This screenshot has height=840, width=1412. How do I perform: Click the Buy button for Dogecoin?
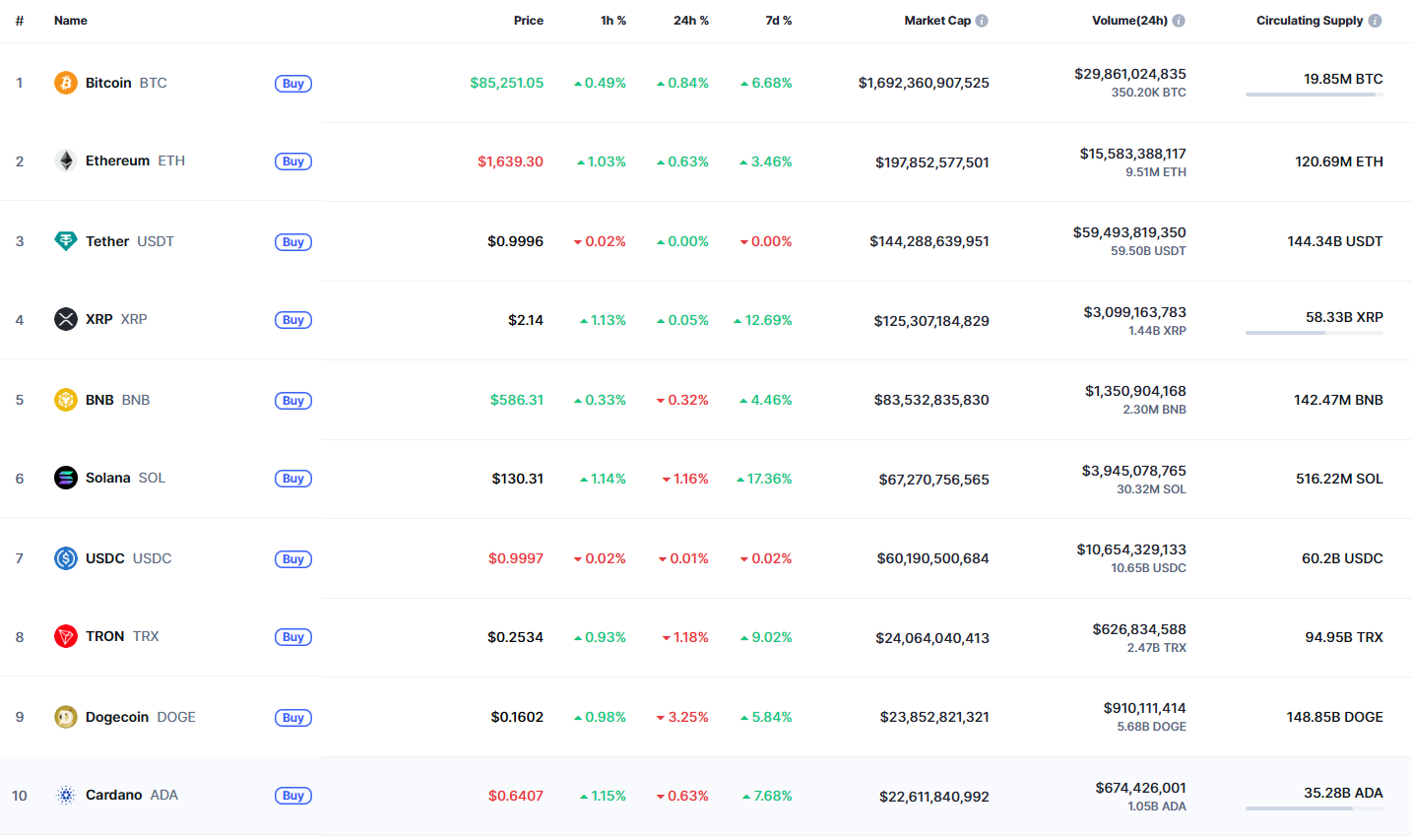click(293, 718)
